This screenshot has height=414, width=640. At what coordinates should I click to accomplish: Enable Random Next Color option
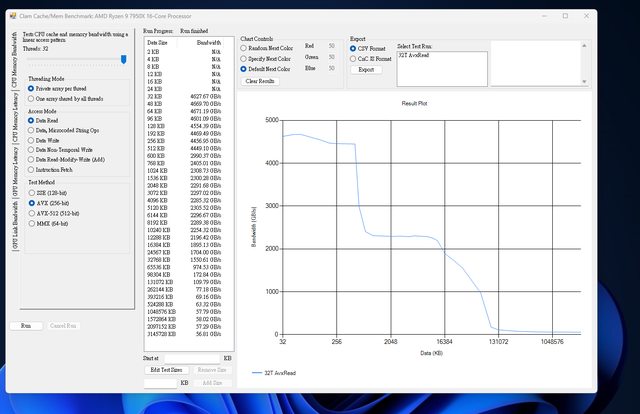[244, 47]
